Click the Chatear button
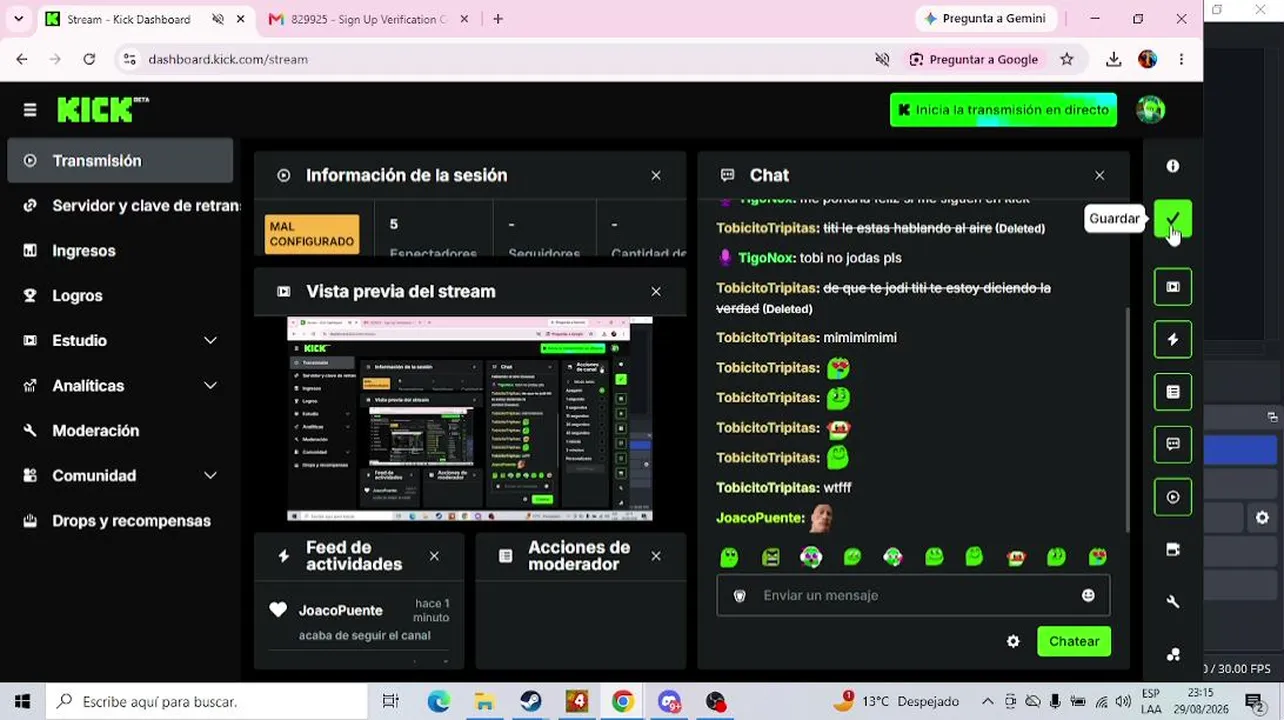The image size is (1284, 720). point(1074,641)
